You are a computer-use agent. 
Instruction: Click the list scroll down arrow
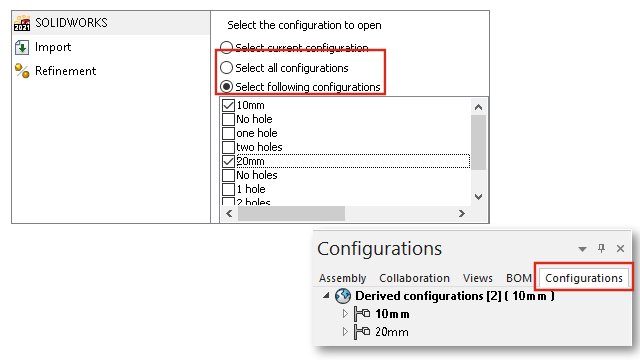(x=478, y=197)
